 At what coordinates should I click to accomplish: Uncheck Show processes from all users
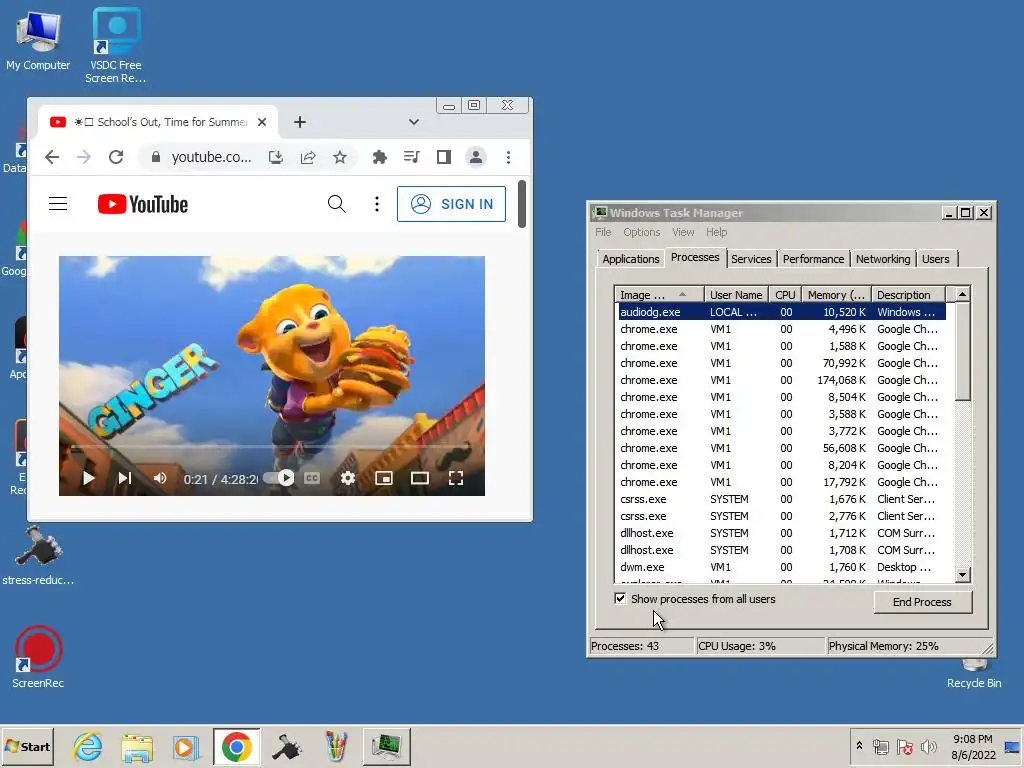point(620,599)
